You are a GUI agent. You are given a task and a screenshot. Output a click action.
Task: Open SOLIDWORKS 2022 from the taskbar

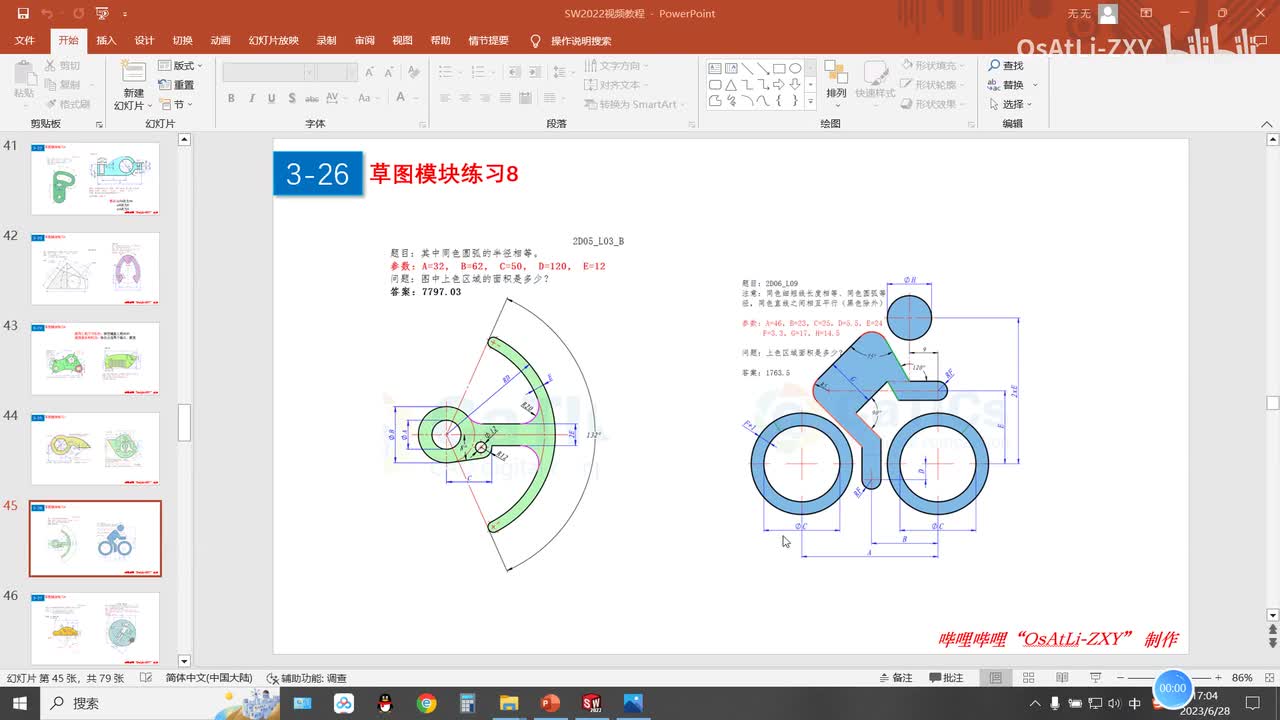pos(590,703)
